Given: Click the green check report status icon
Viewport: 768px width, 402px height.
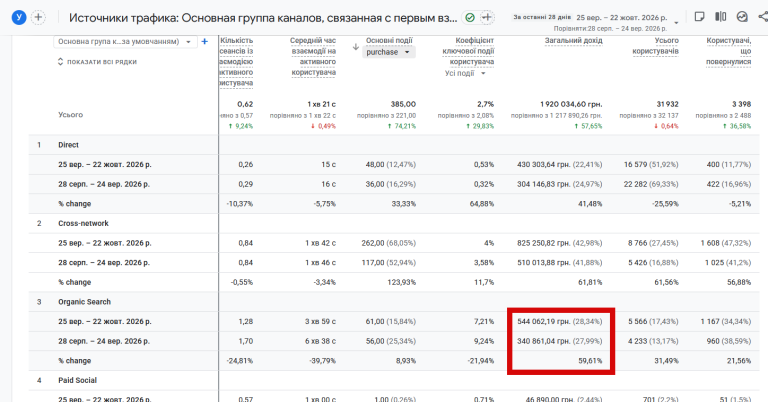Looking at the screenshot, I should pos(470,18).
